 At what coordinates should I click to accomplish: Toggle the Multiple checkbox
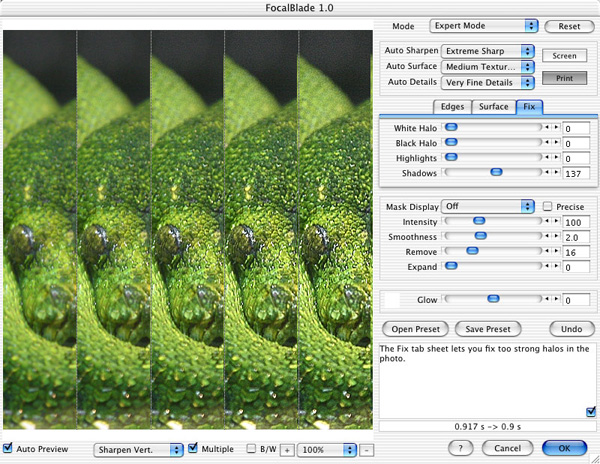pyautogui.click(x=194, y=449)
